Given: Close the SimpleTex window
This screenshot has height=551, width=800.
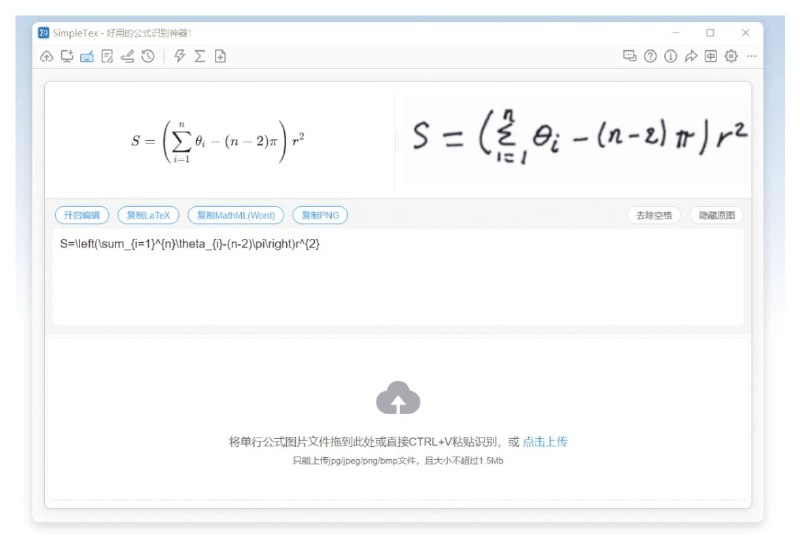Looking at the screenshot, I should (745, 33).
